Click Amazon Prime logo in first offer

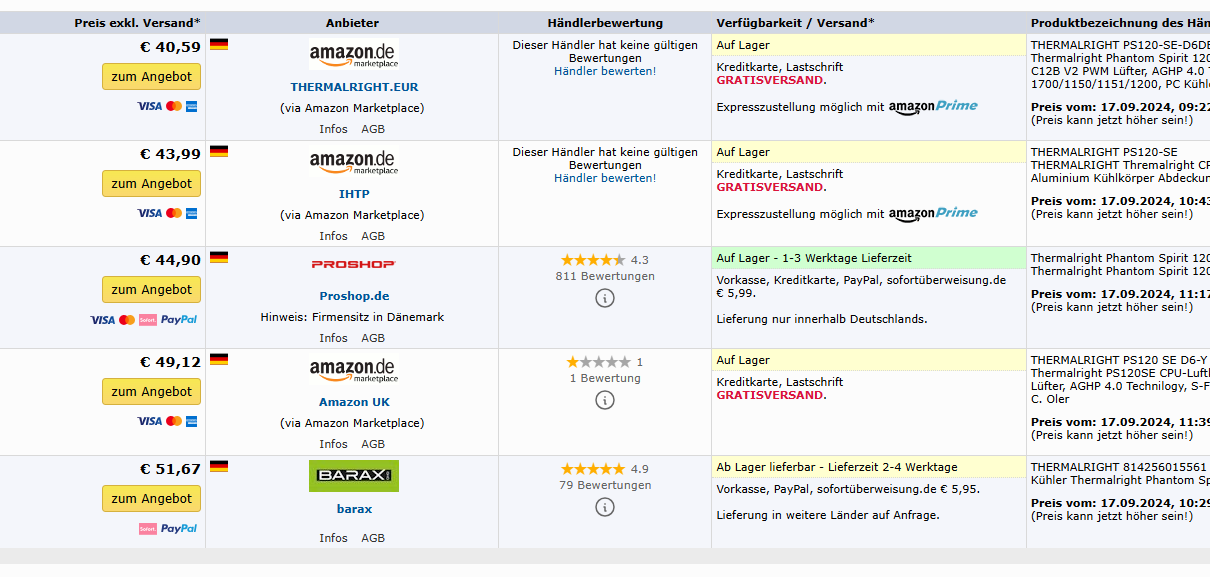(933, 106)
